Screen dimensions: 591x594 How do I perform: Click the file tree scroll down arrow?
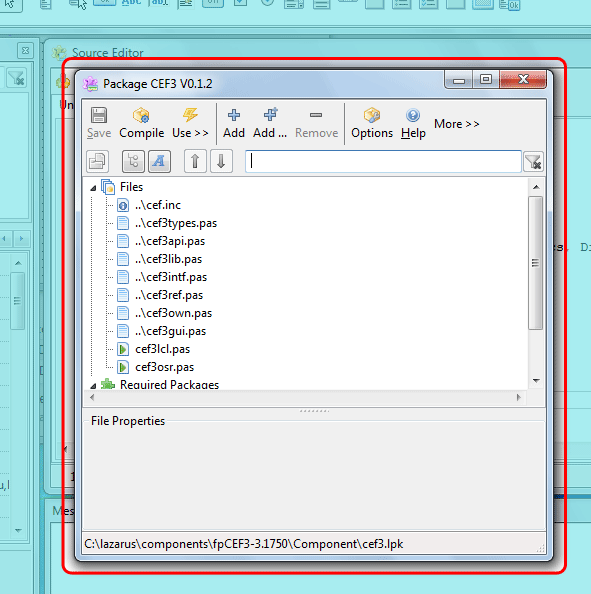[536, 381]
